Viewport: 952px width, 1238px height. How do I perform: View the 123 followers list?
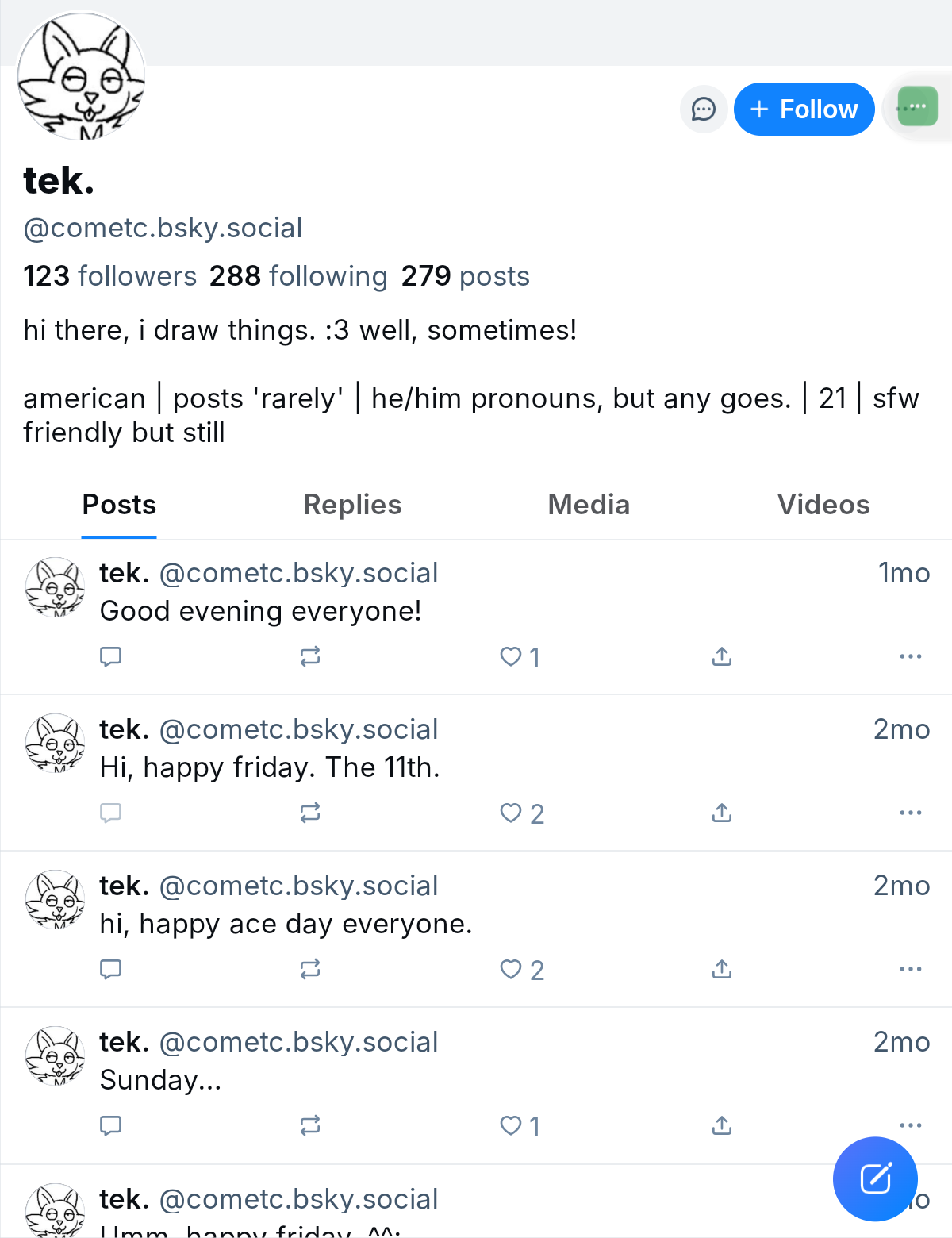(109, 276)
